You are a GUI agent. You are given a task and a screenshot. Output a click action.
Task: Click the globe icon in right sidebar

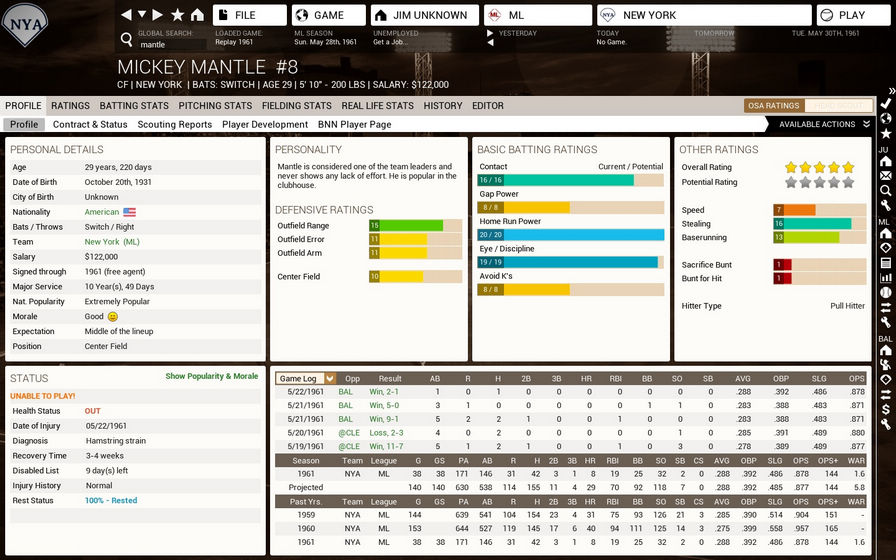coord(885,118)
